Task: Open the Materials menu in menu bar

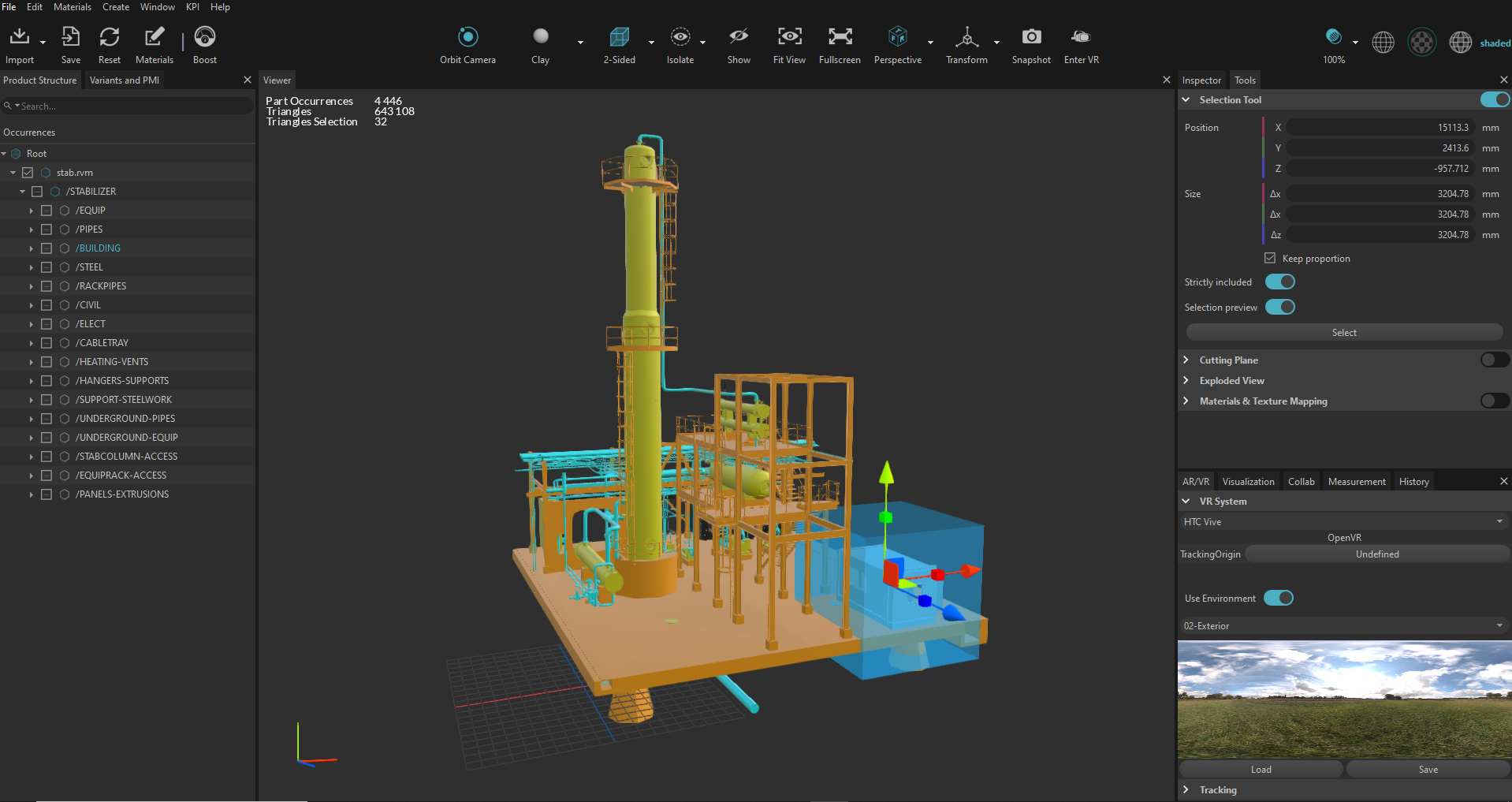Action: [73, 7]
